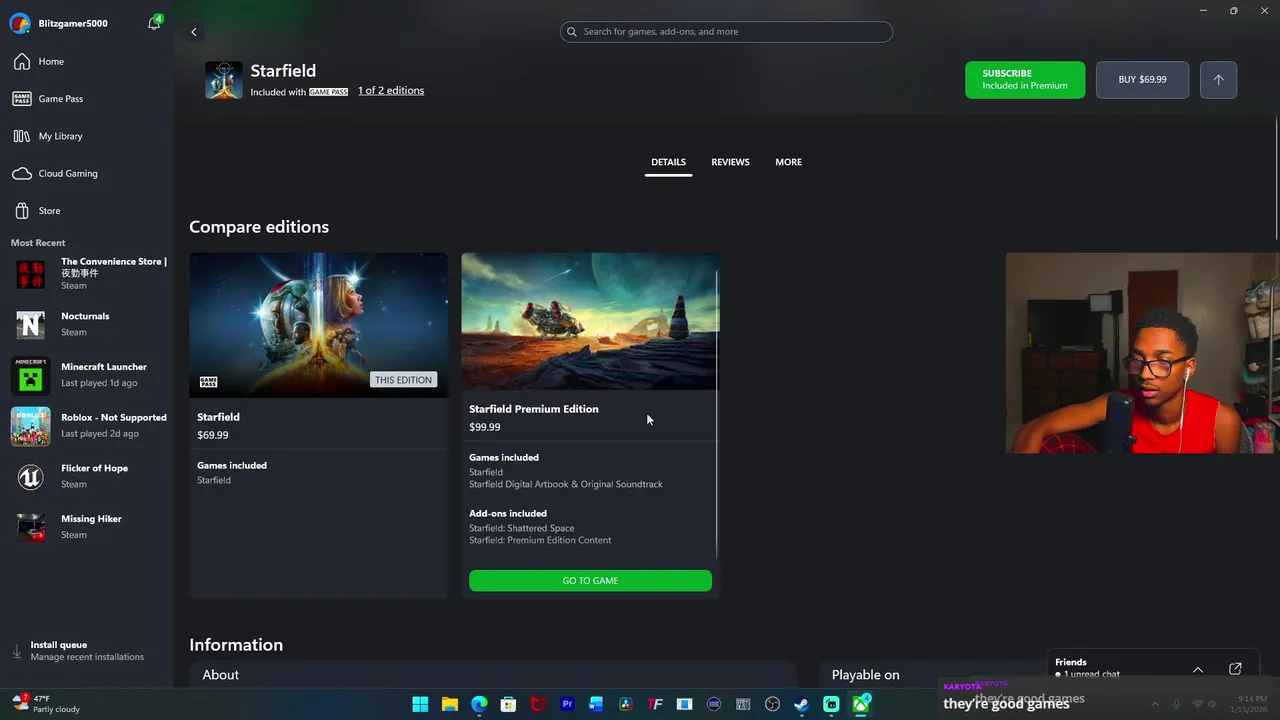This screenshot has width=1280, height=720.
Task: Open Microsoft Store from the taskbar
Action: tap(508, 704)
